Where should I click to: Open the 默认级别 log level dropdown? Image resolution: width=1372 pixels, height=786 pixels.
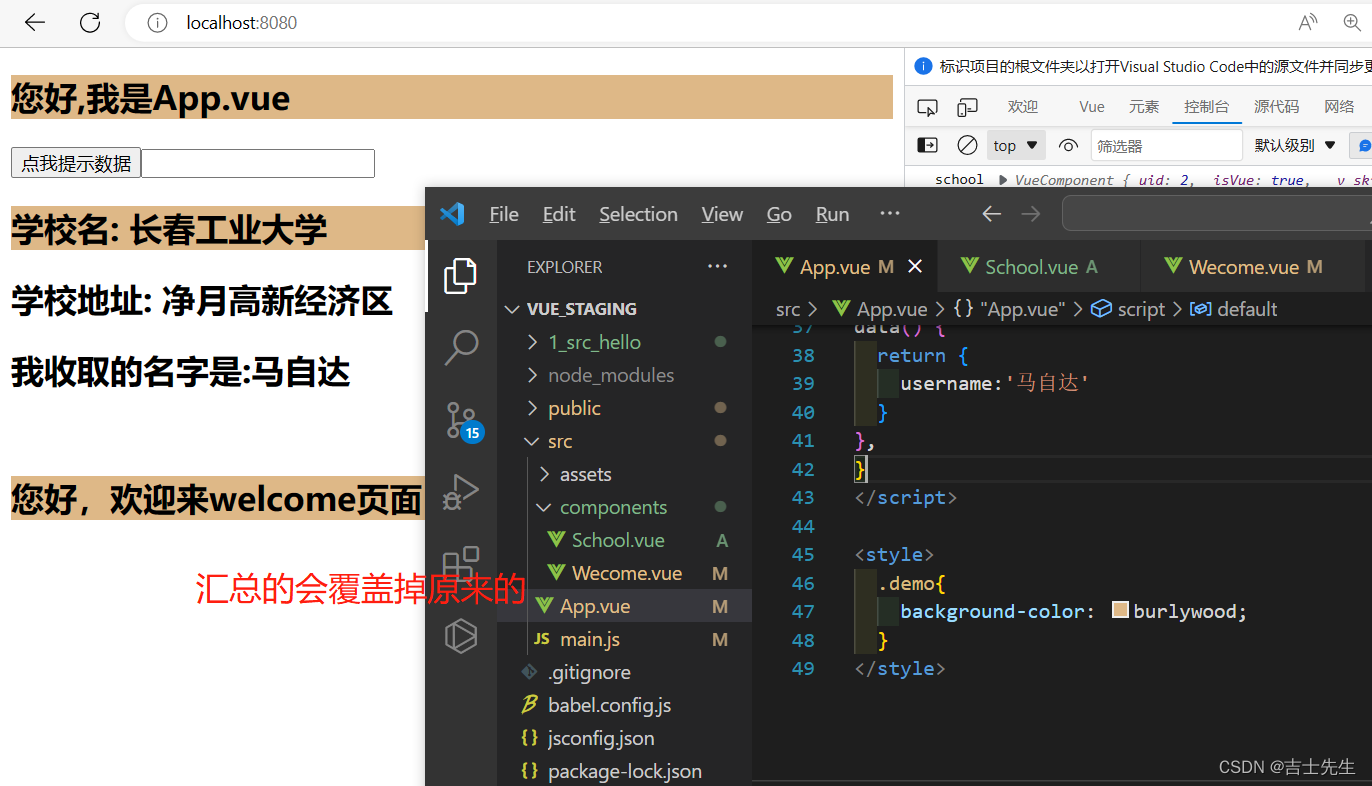point(1295,145)
